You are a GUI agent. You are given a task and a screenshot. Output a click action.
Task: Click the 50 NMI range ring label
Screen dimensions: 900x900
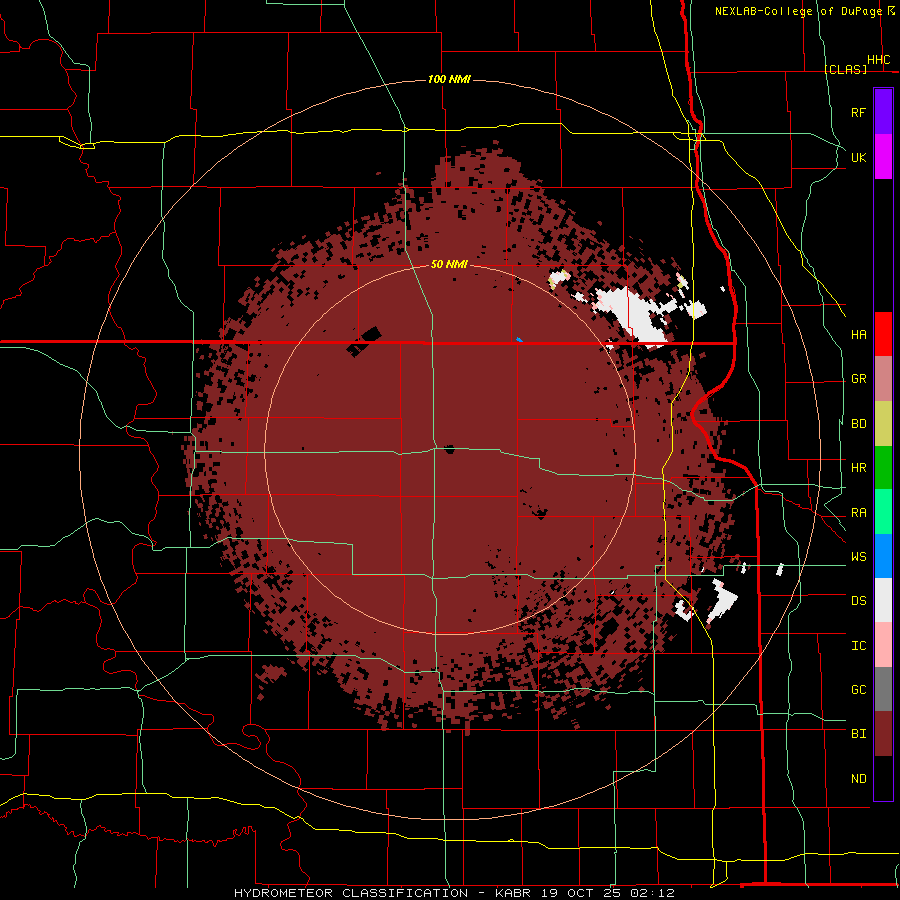[449, 264]
